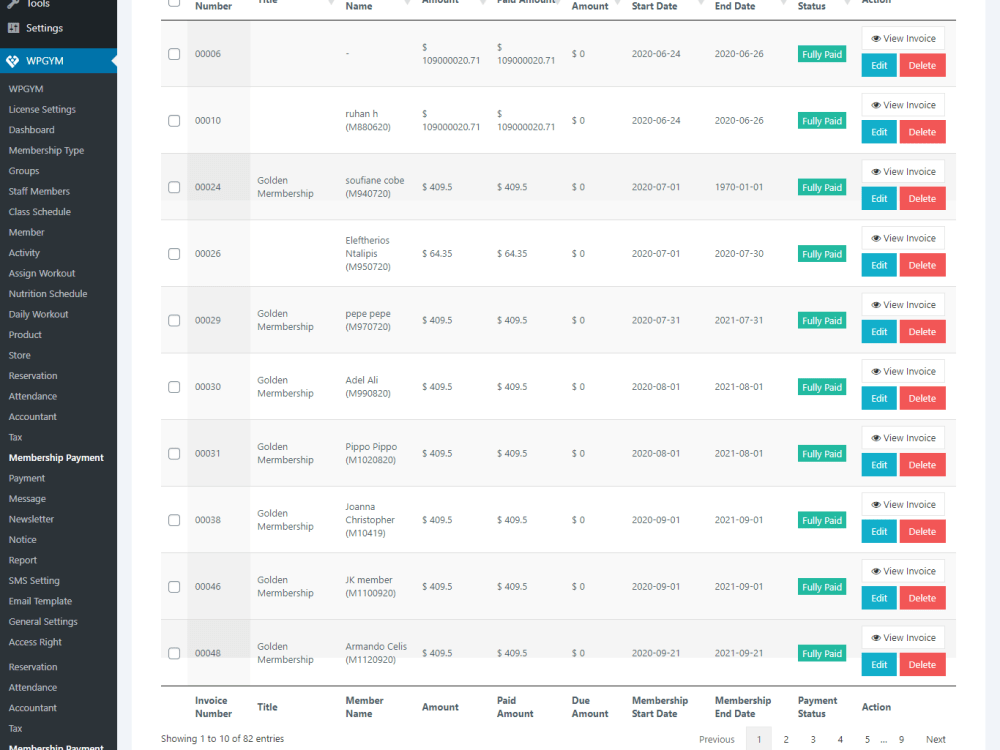The height and width of the screenshot is (750, 1000).
Task: View invoice for pepe pepe
Action: (903, 305)
